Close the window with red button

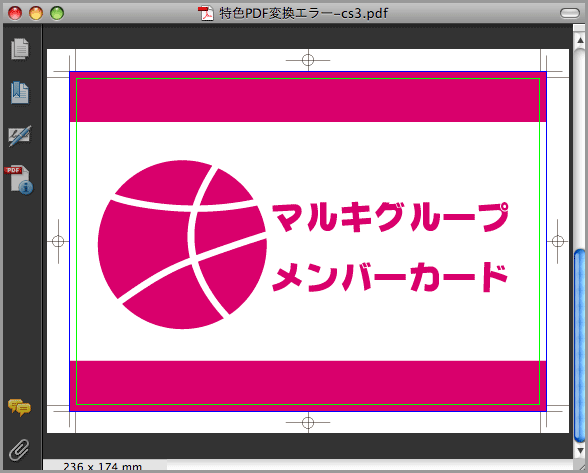15,13
